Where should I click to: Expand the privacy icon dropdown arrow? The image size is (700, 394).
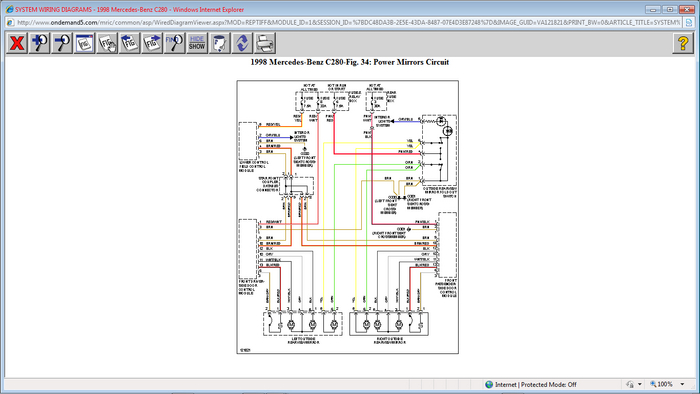tap(640, 384)
